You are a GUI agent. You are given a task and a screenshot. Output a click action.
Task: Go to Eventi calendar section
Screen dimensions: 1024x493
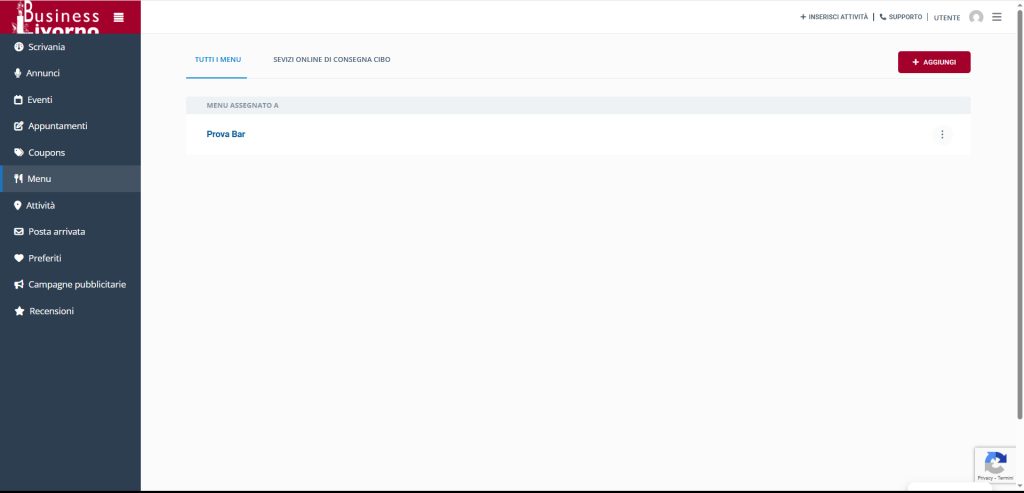(39, 100)
